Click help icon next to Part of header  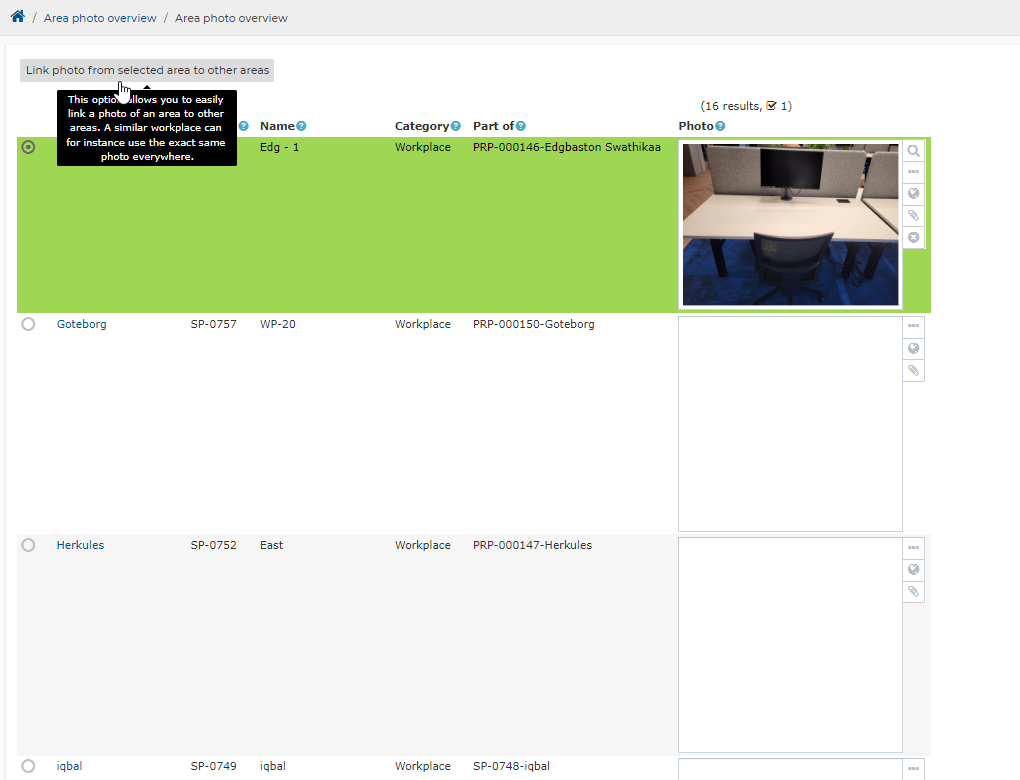pyautogui.click(x=521, y=126)
